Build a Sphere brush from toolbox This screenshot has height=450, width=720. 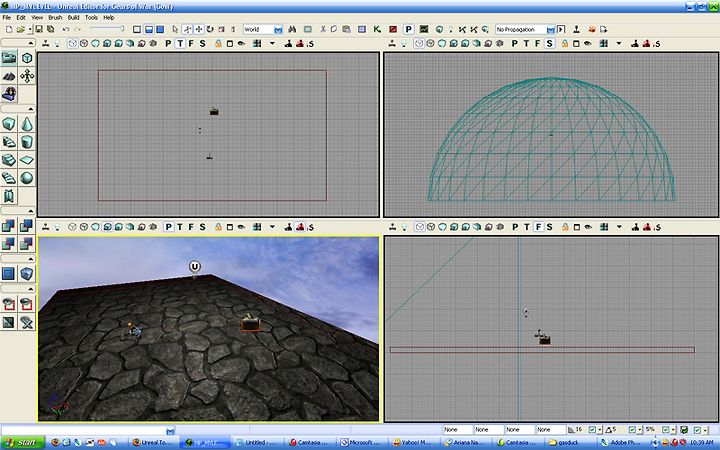[x=27, y=178]
